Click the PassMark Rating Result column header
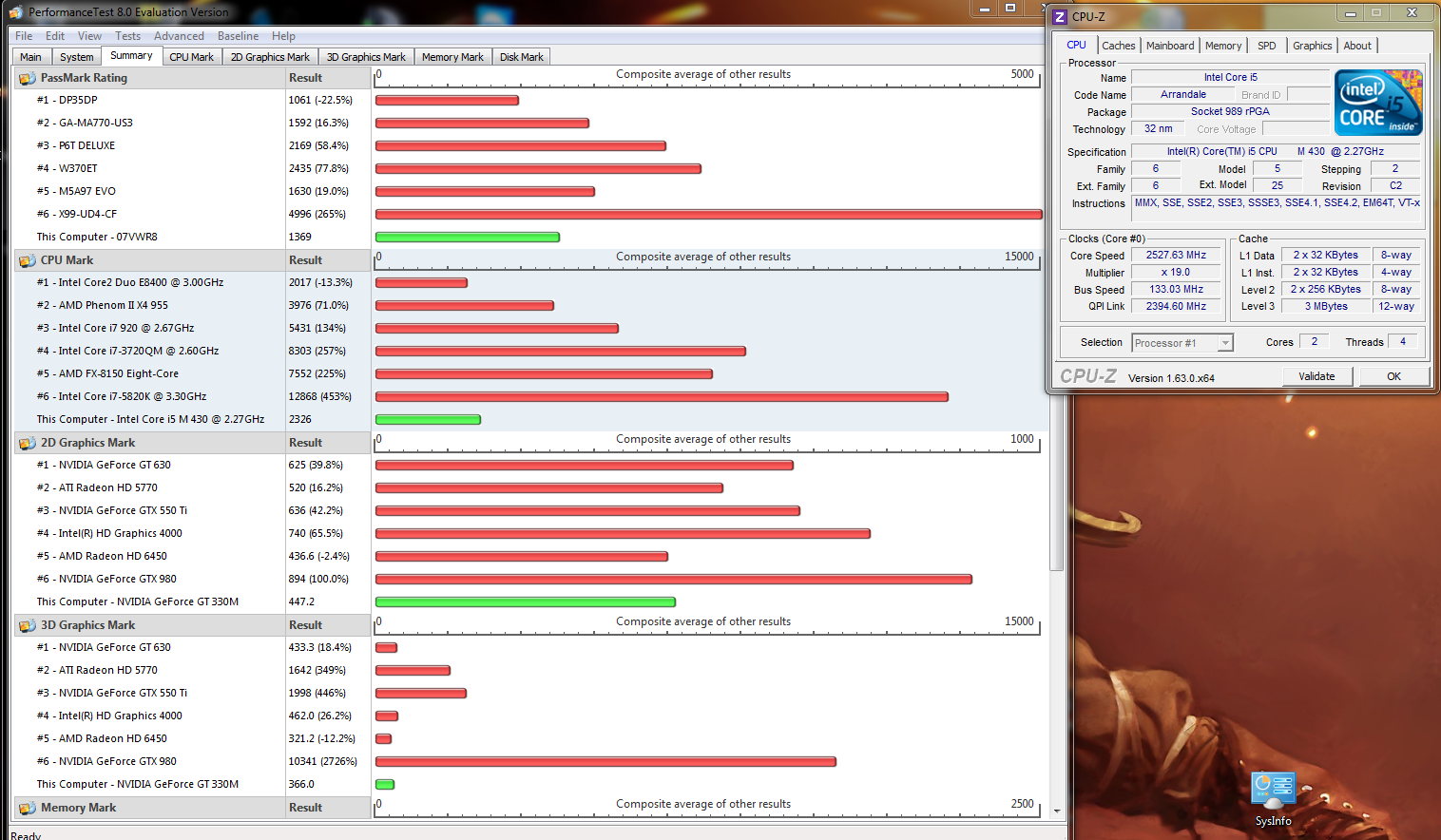1441x840 pixels. [x=328, y=78]
